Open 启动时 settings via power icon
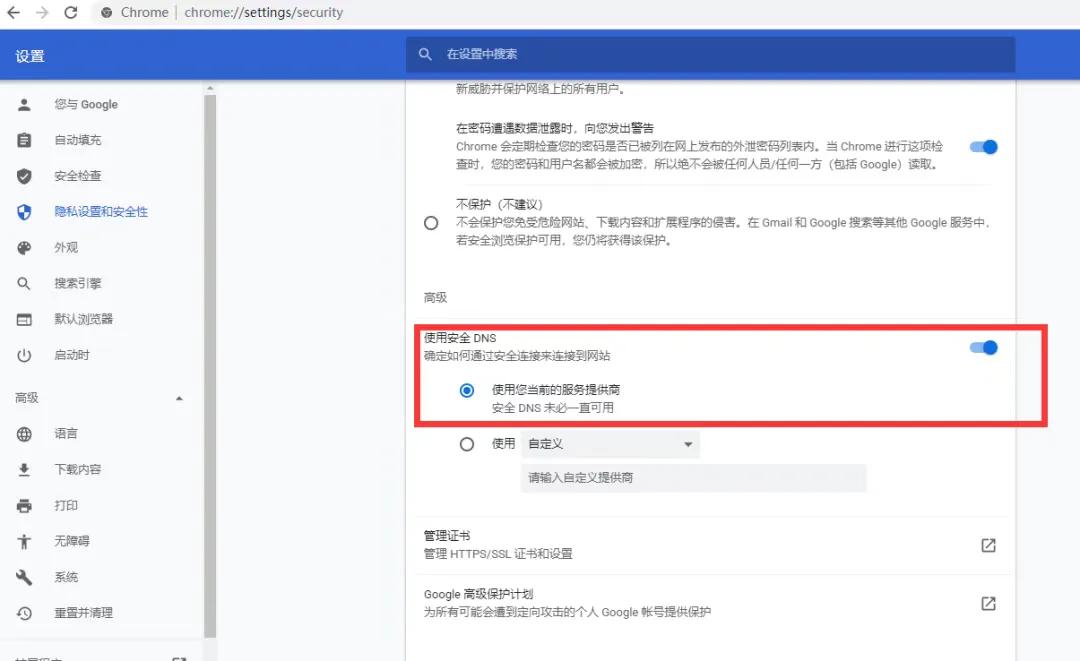Viewport: 1080px width, 661px height. click(24, 355)
